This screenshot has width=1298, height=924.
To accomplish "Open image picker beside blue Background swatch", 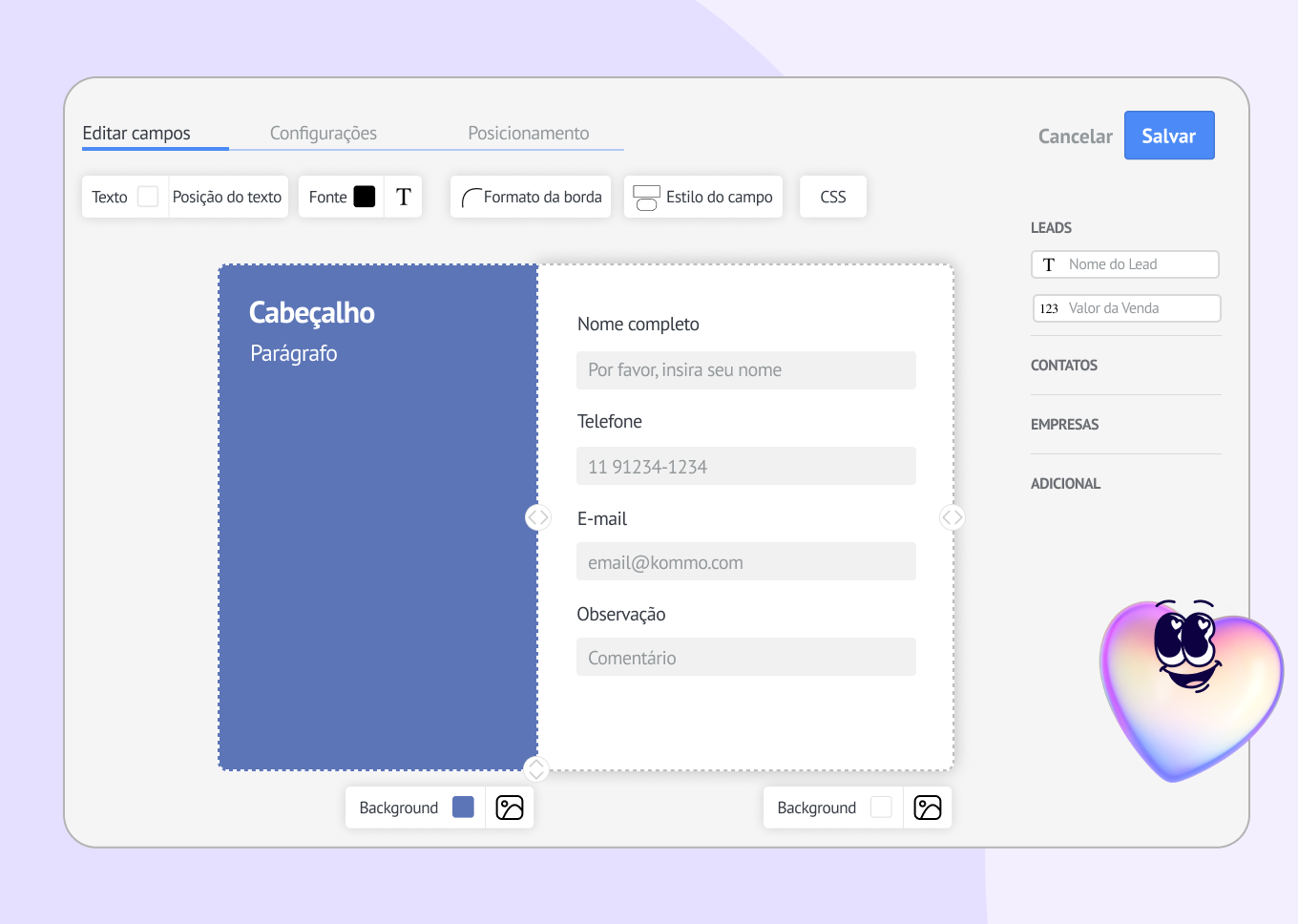I will coord(510,808).
